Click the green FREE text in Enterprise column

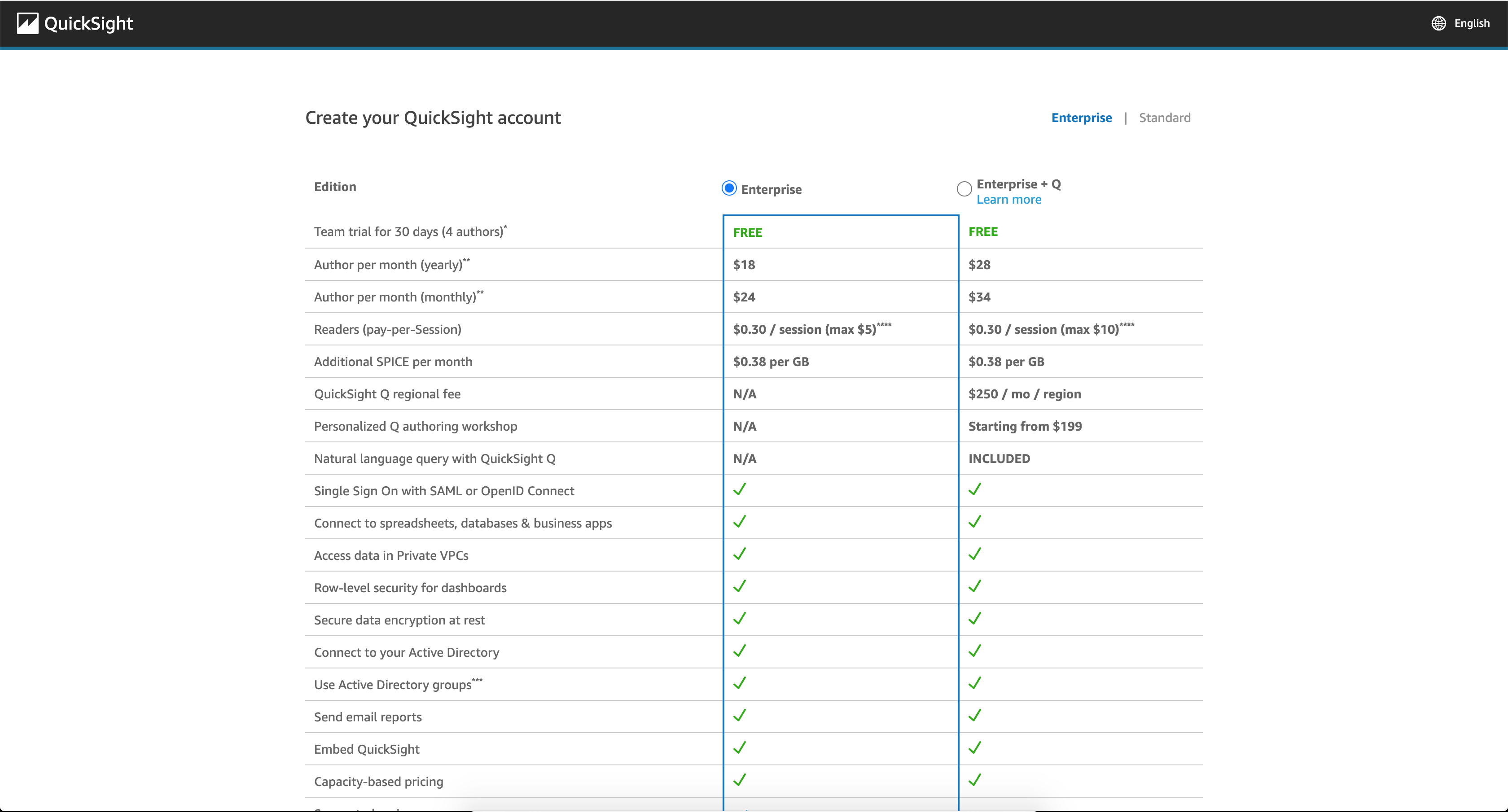pyautogui.click(x=748, y=232)
